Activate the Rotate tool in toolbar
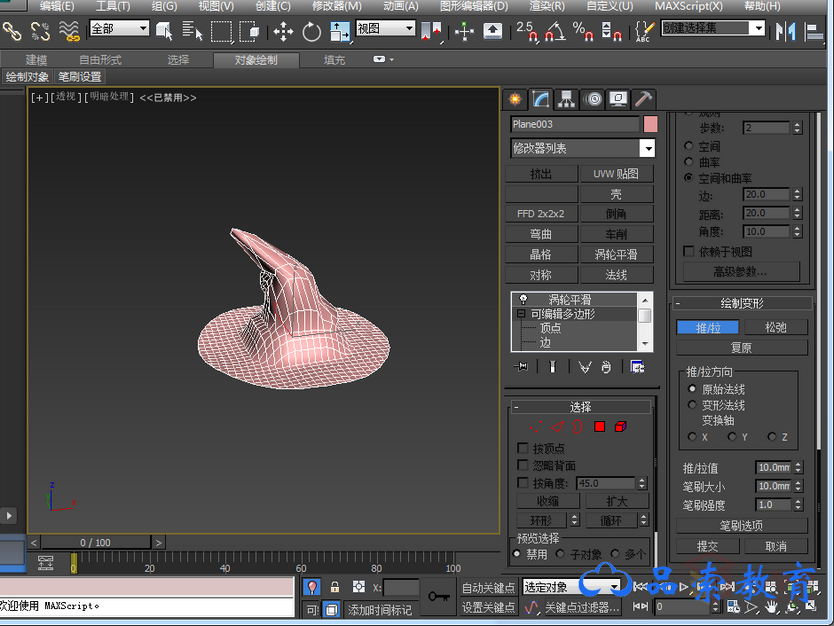834x626 pixels. tap(312, 31)
